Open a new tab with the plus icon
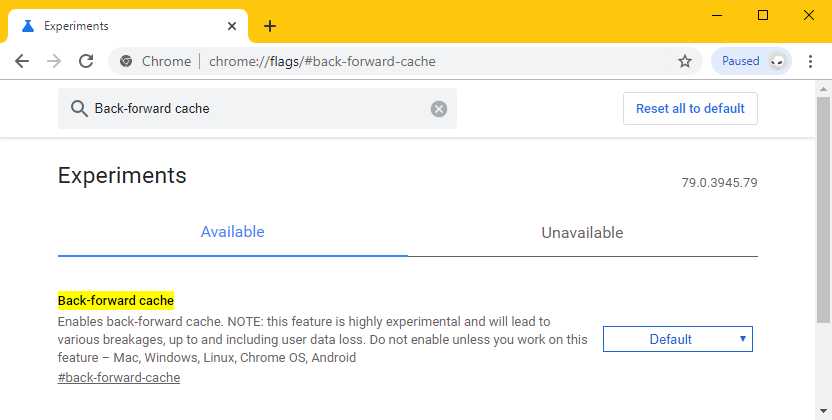Image resolution: width=832 pixels, height=420 pixels. pos(270,25)
